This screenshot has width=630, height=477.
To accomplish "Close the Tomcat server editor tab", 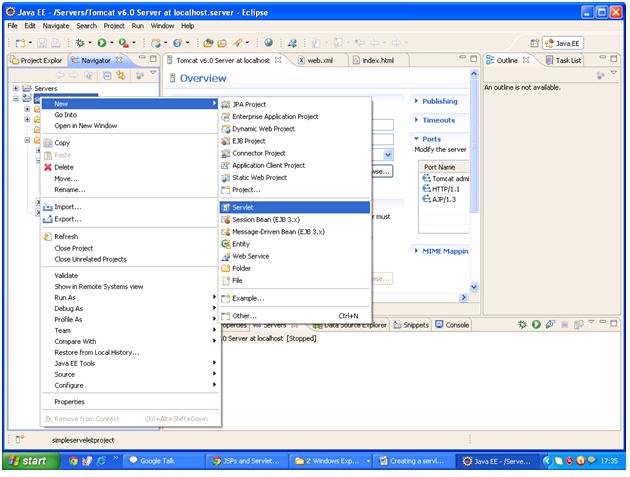I will 278,60.
